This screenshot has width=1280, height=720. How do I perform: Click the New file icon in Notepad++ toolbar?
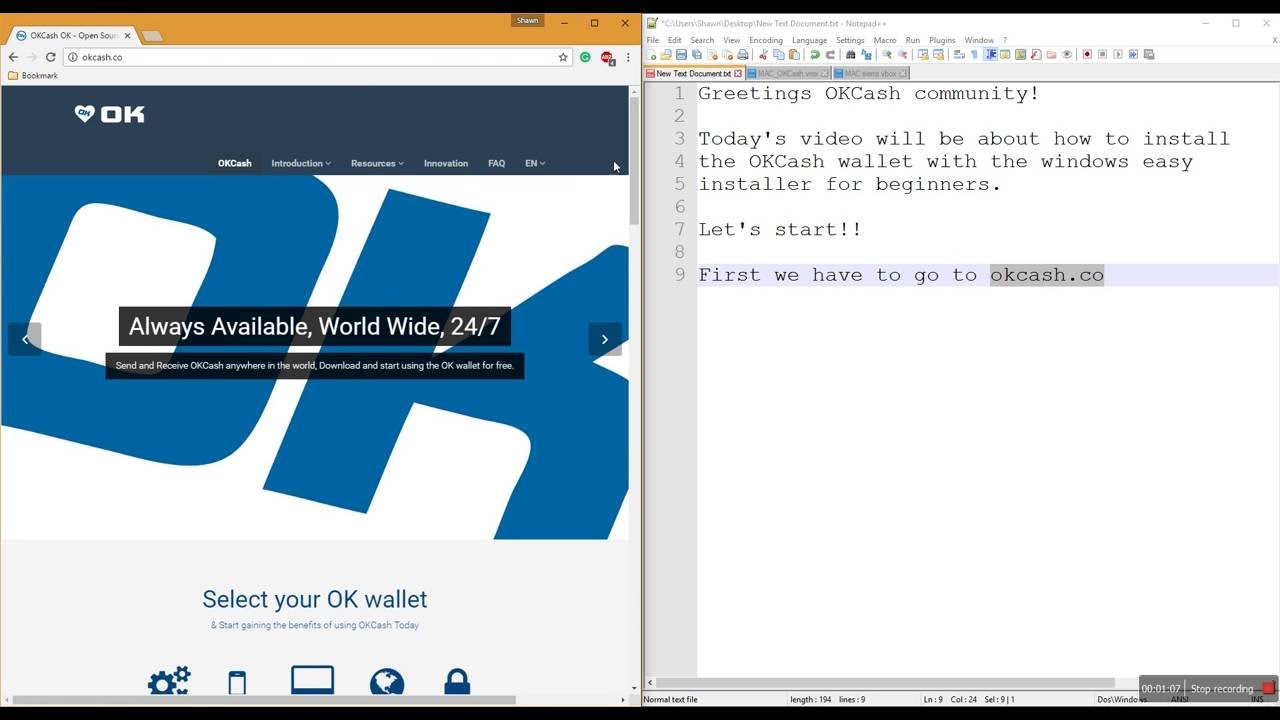(x=652, y=54)
